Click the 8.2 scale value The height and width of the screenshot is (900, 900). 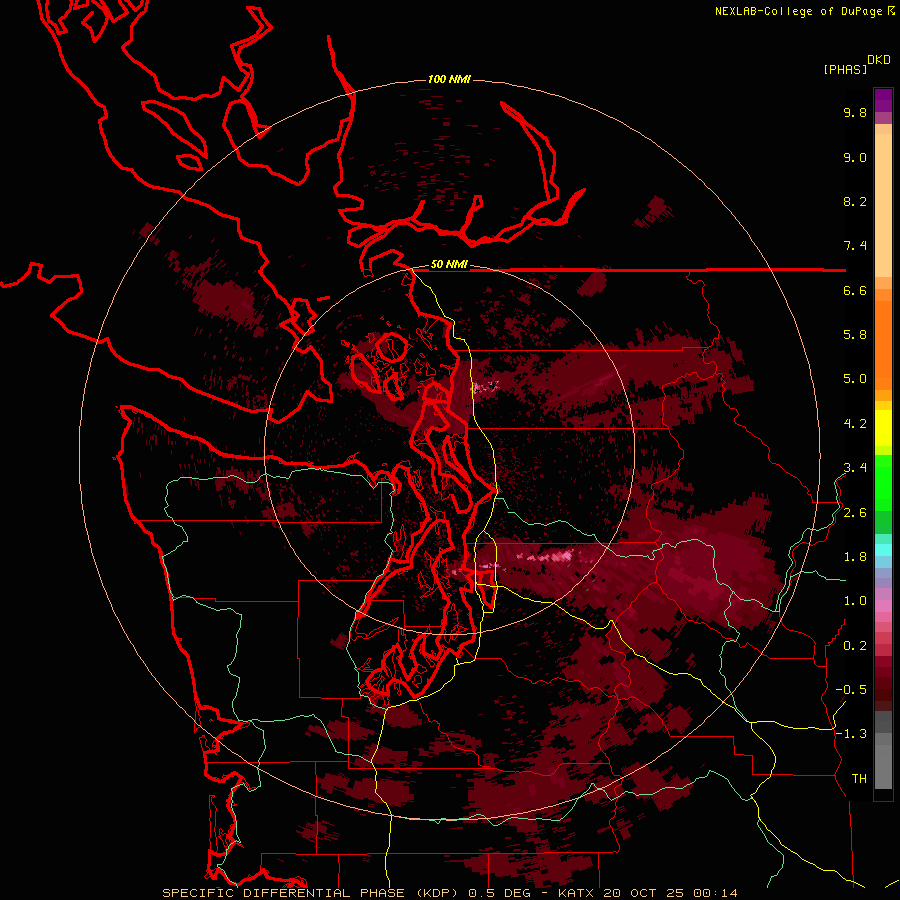tap(855, 201)
